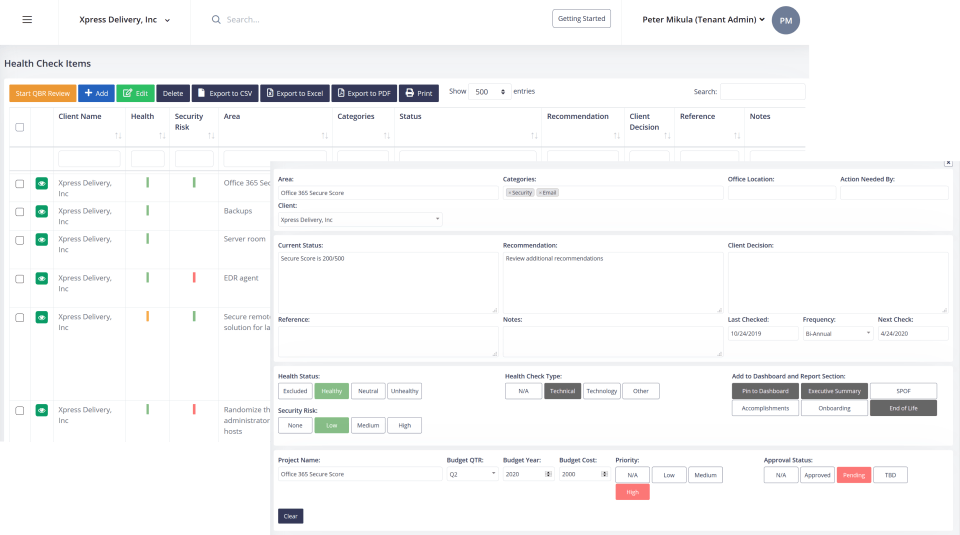This screenshot has height=535, width=960.
Task: Set Approval Status to Approved
Action: pyautogui.click(x=817, y=475)
